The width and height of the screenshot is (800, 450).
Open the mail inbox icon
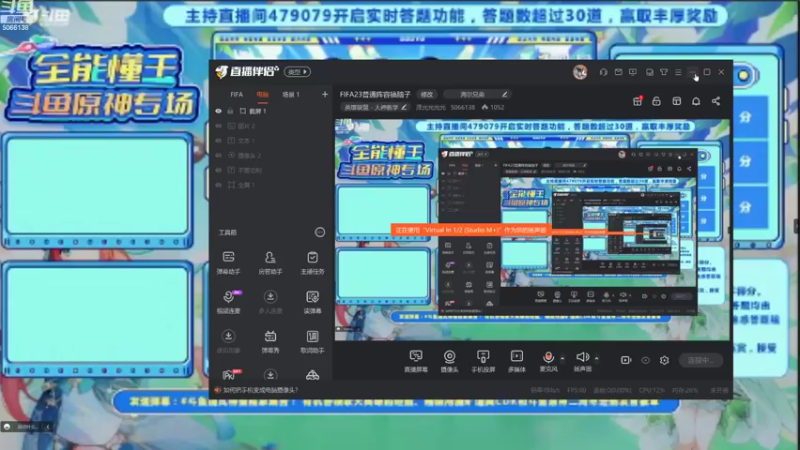click(x=618, y=72)
